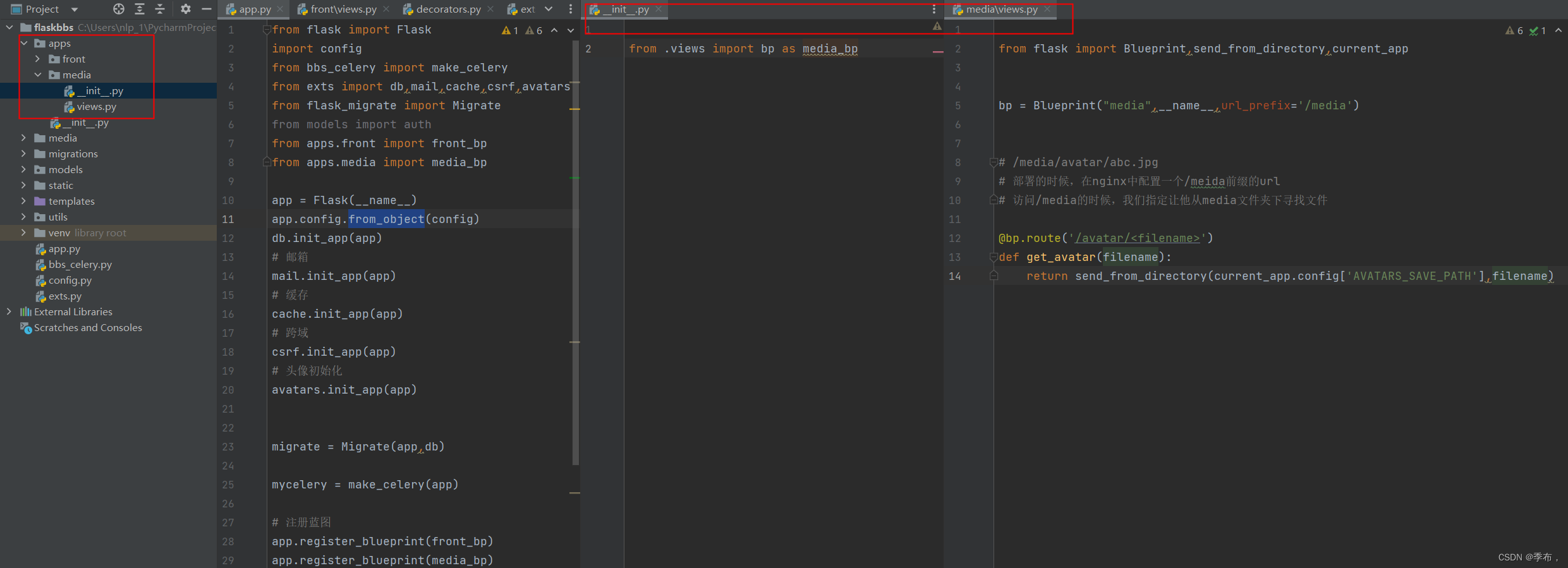The height and width of the screenshot is (568, 1568).
Task: Expand External Libraries node
Action: pyautogui.click(x=9, y=311)
